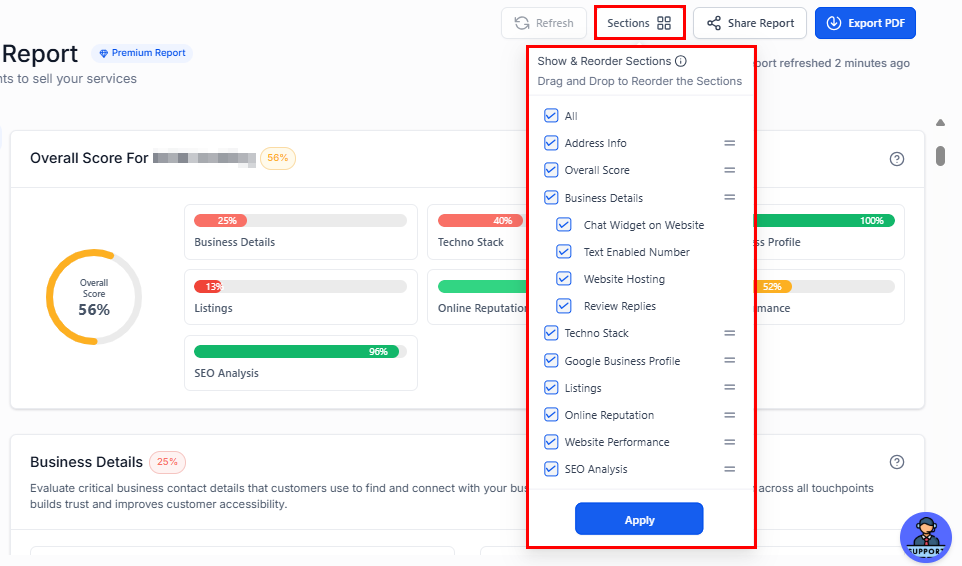The width and height of the screenshot is (962, 566).
Task: Click the 'Drag and Drop to Reorder the Sections' text
Action: pyautogui.click(x=639, y=81)
